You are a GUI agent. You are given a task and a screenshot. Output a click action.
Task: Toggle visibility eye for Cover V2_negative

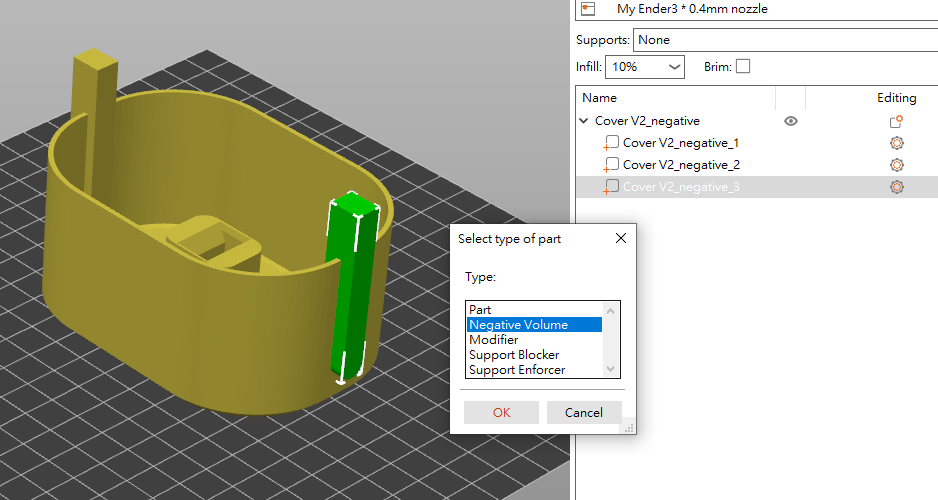click(791, 121)
